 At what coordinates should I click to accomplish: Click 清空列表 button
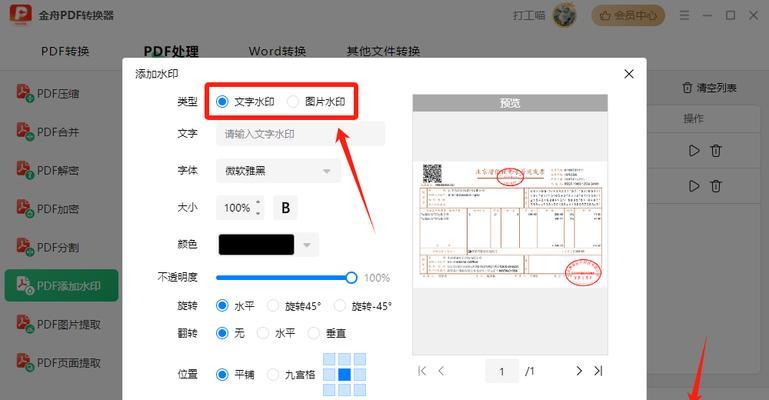(709, 88)
